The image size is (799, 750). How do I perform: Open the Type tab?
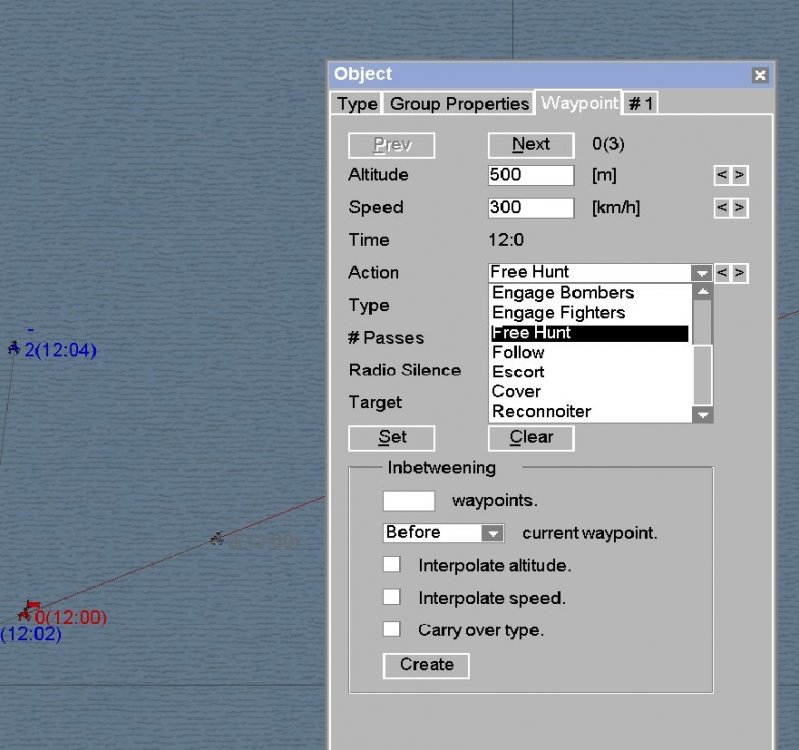point(357,103)
